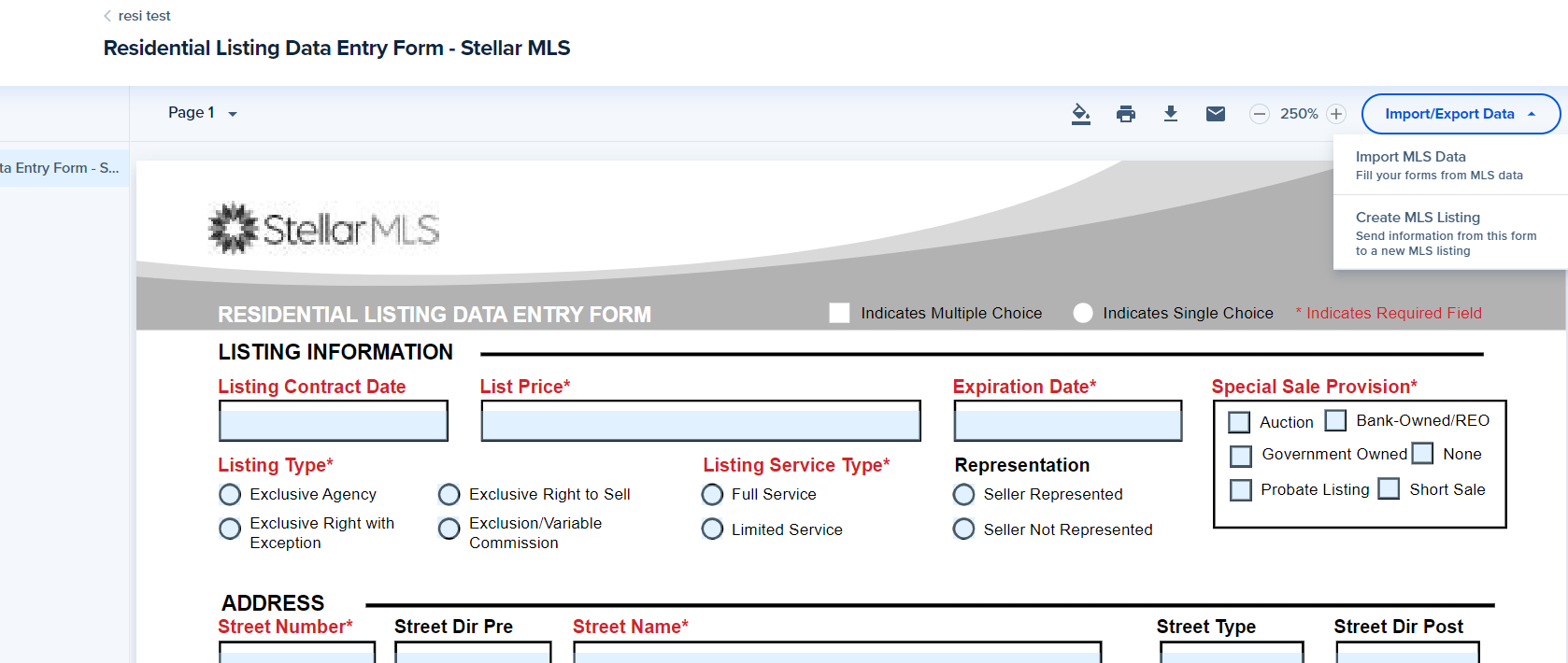Screen dimensions: 1568x663
Task: Select the Entry Form sidebar item
Action: [61, 168]
